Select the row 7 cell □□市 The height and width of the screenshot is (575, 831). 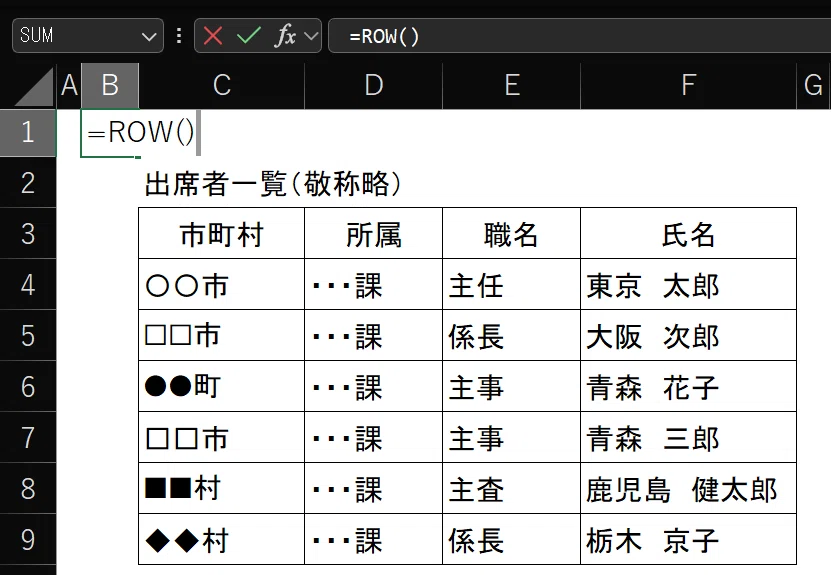click(x=222, y=437)
